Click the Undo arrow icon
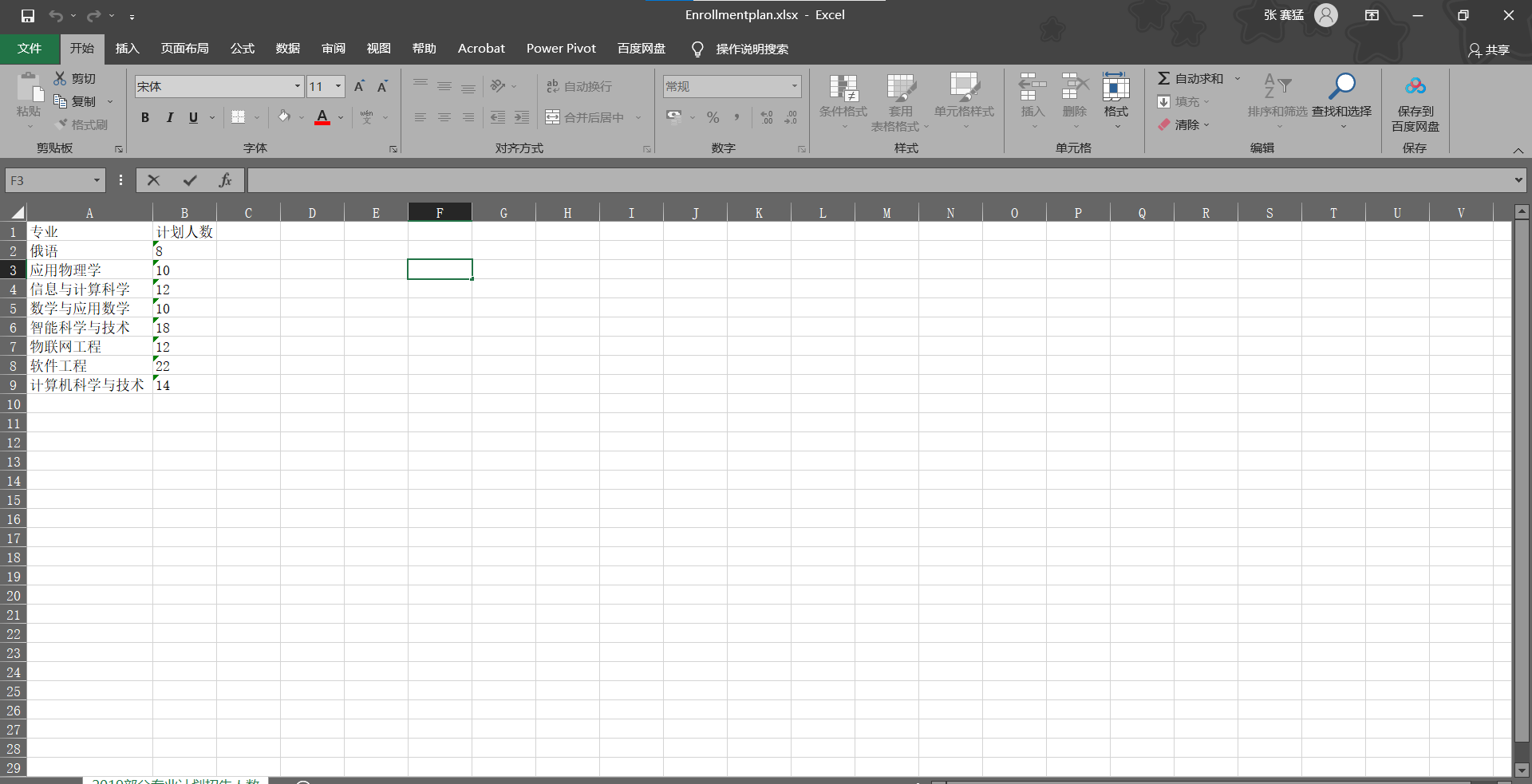The image size is (1532, 784). pyautogui.click(x=55, y=15)
